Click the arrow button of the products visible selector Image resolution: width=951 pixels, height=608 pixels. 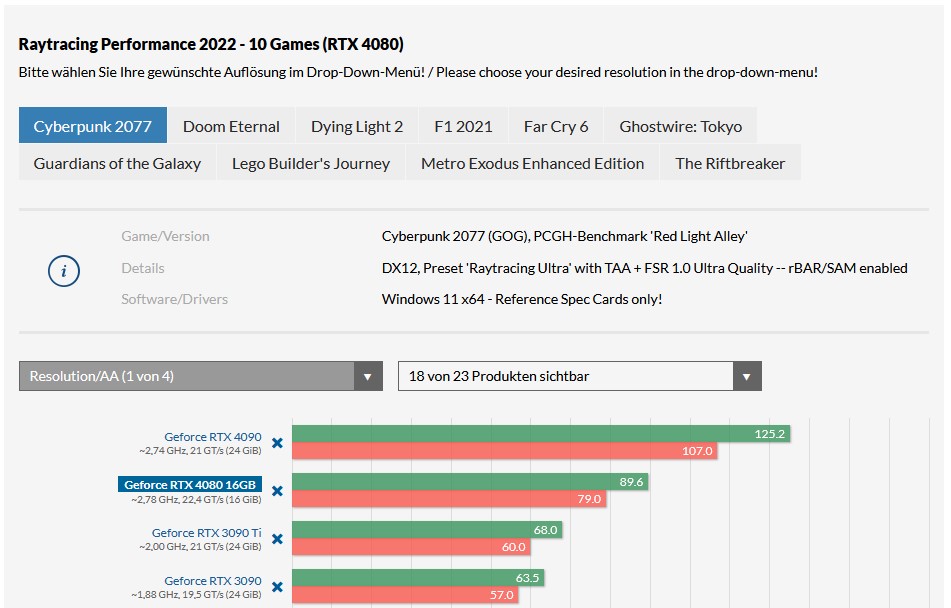[747, 376]
